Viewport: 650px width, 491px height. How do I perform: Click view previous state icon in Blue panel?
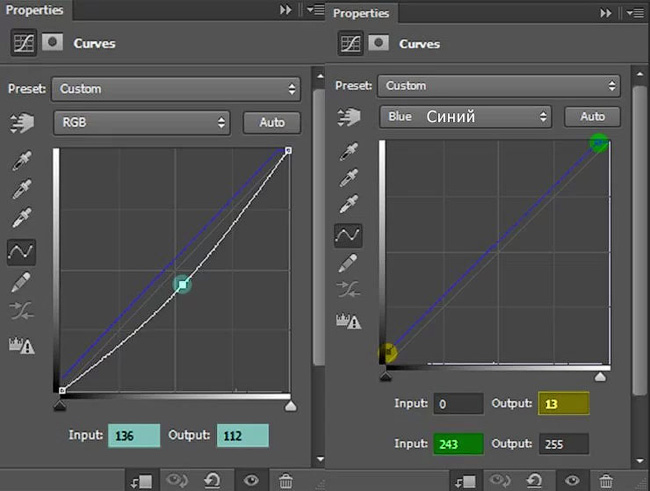(x=500, y=481)
